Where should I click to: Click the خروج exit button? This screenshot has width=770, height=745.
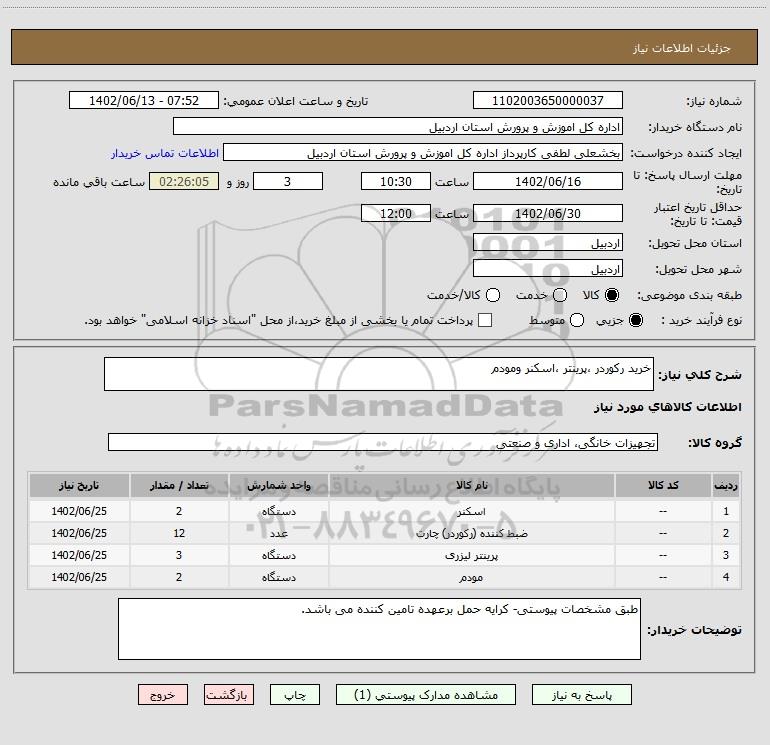pos(163,695)
